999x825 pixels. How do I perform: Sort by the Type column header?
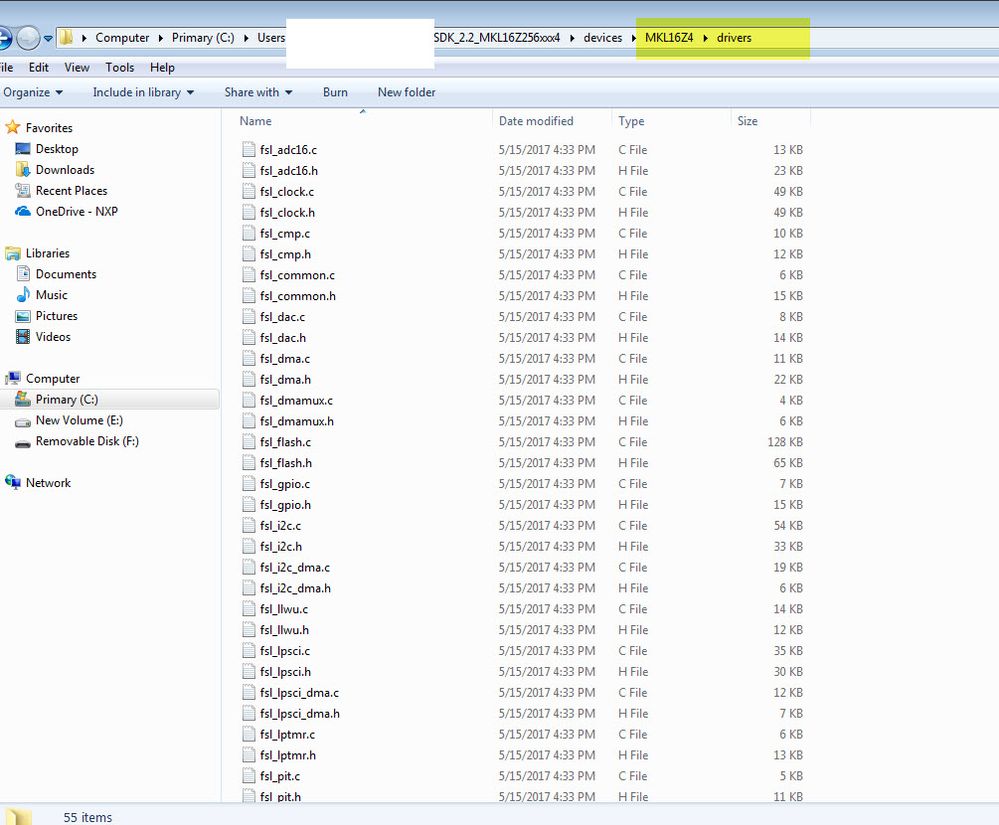pyautogui.click(x=631, y=121)
